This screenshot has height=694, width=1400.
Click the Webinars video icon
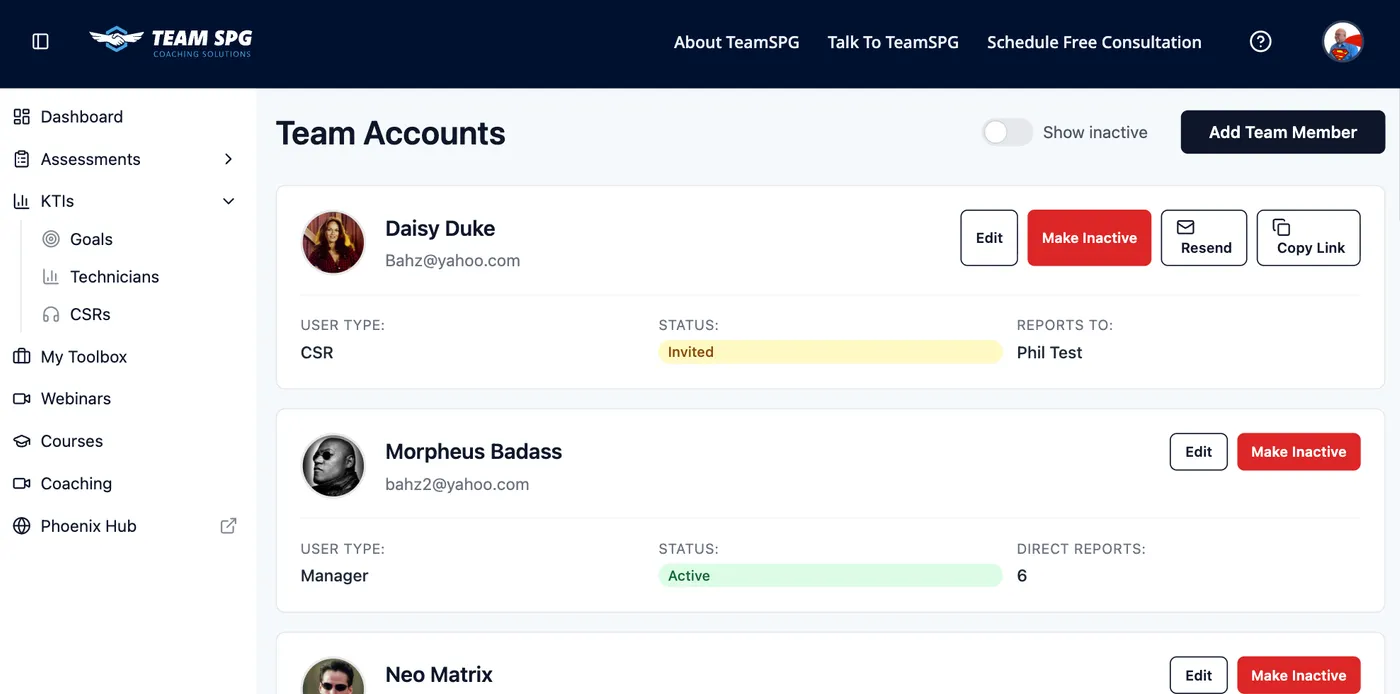click(x=21, y=399)
